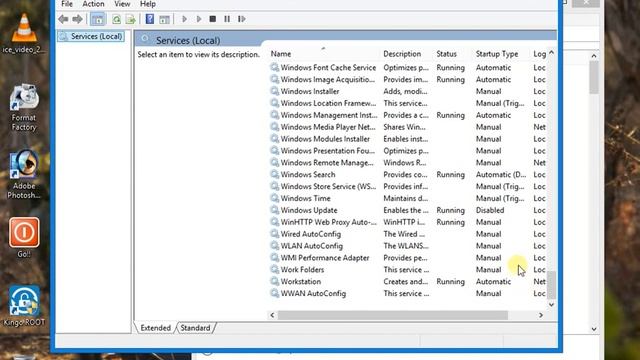Sort by the Status column header
The width and height of the screenshot is (640, 360).
point(447,54)
